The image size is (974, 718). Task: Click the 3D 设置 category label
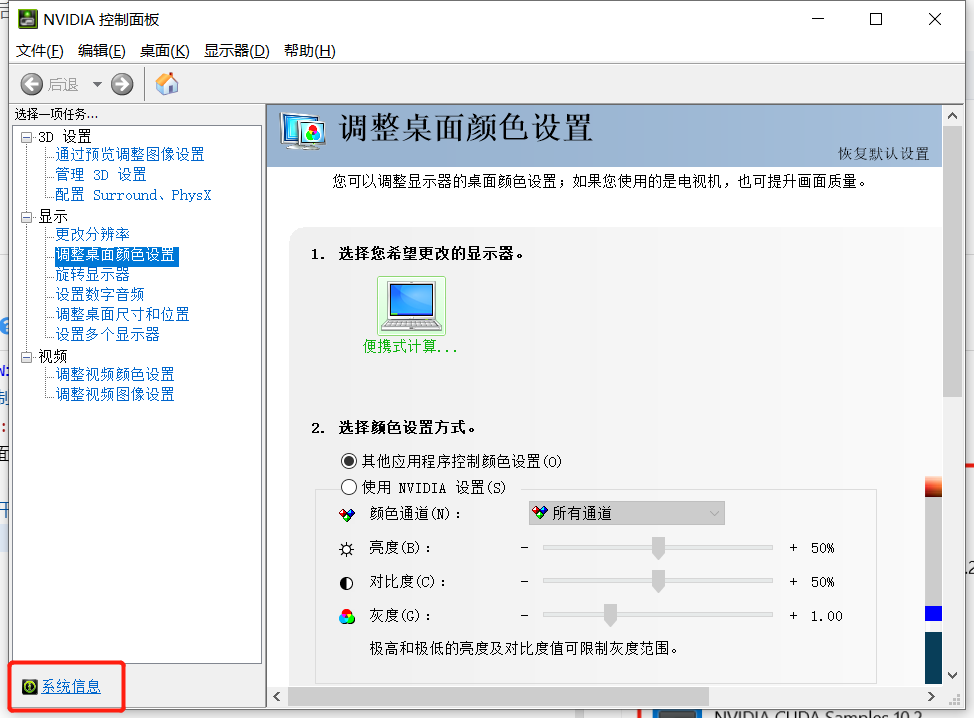pos(65,137)
